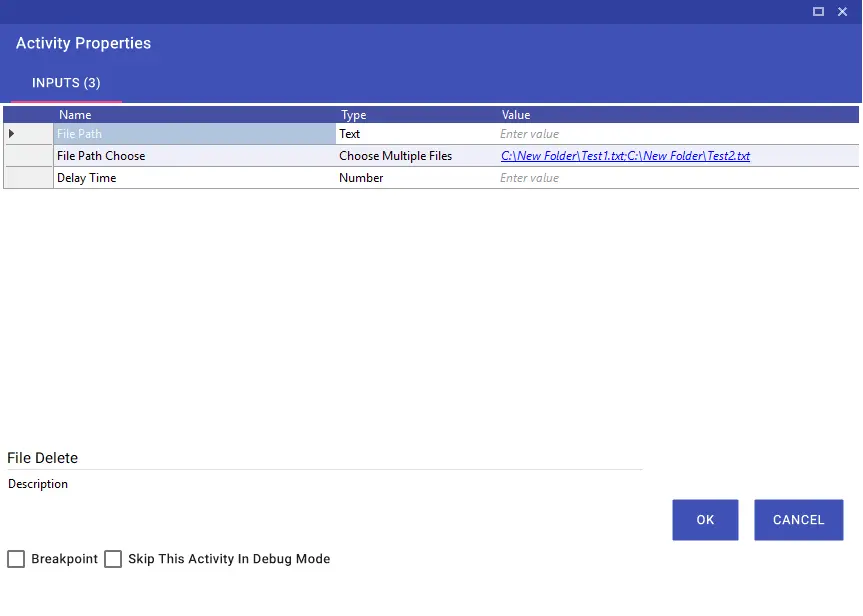Dismiss dialog with the CANCEL button
The height and width of the screenshot is (616, 863).
pos(799,520)
